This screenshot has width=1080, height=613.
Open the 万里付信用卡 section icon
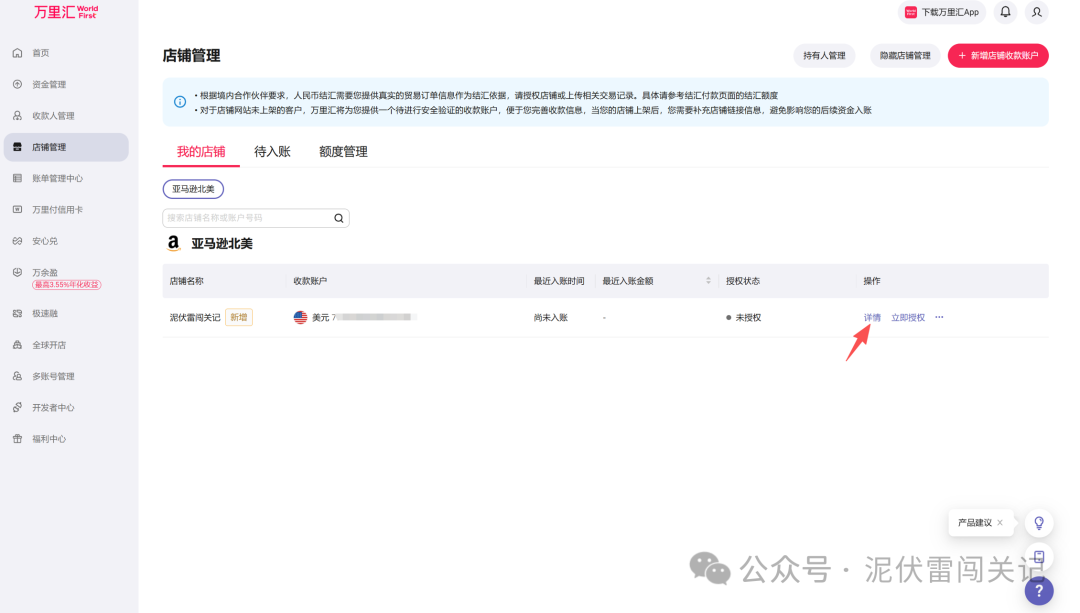point(15,209)
